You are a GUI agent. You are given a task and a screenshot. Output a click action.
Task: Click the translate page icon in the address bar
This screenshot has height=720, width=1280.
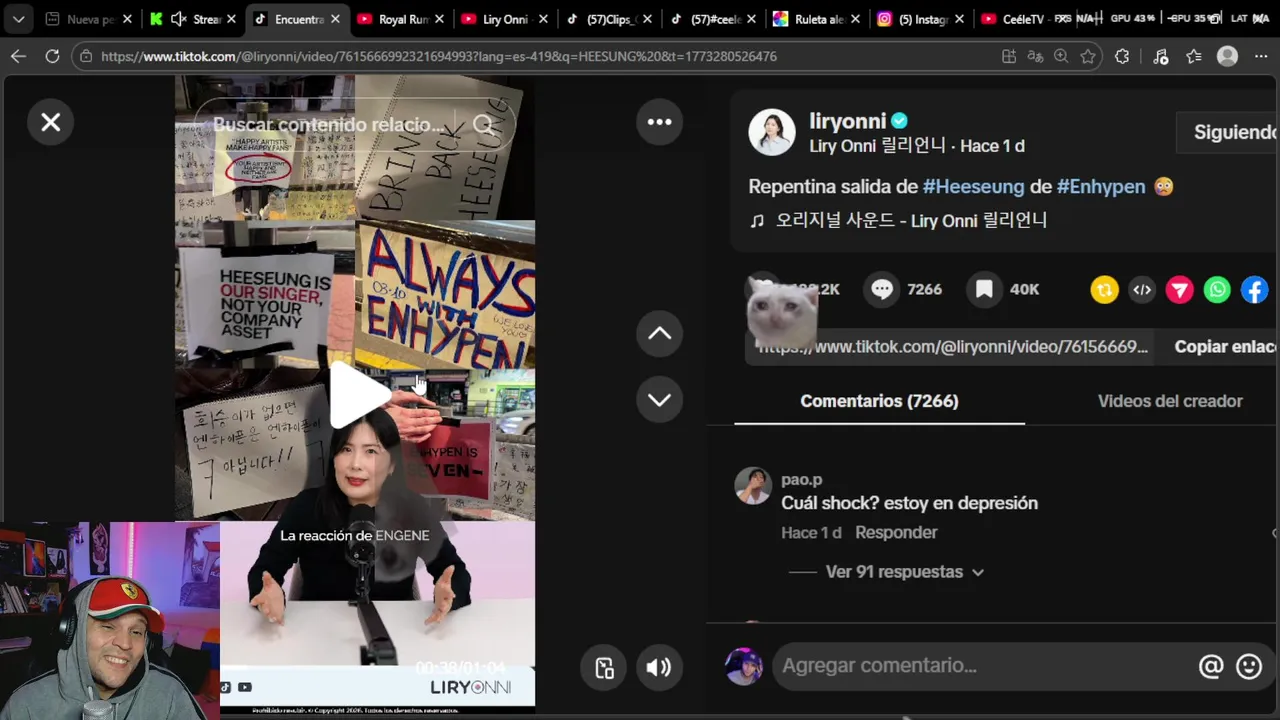(x=1035, y=57)
